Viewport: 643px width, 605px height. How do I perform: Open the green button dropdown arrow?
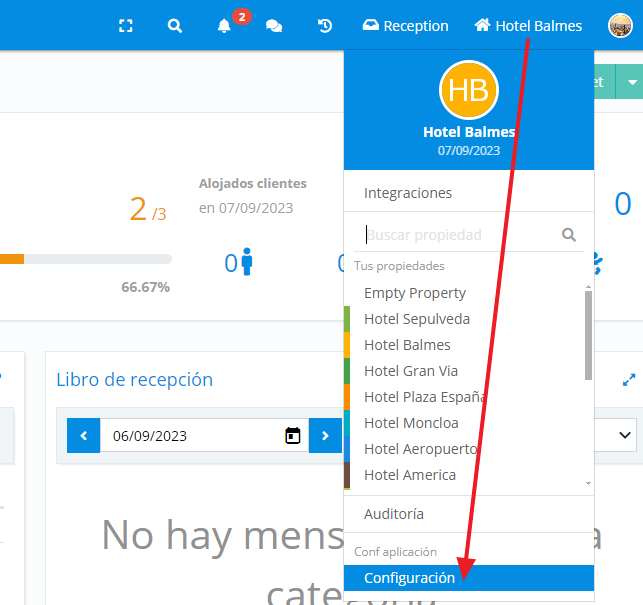click(631, 82)
